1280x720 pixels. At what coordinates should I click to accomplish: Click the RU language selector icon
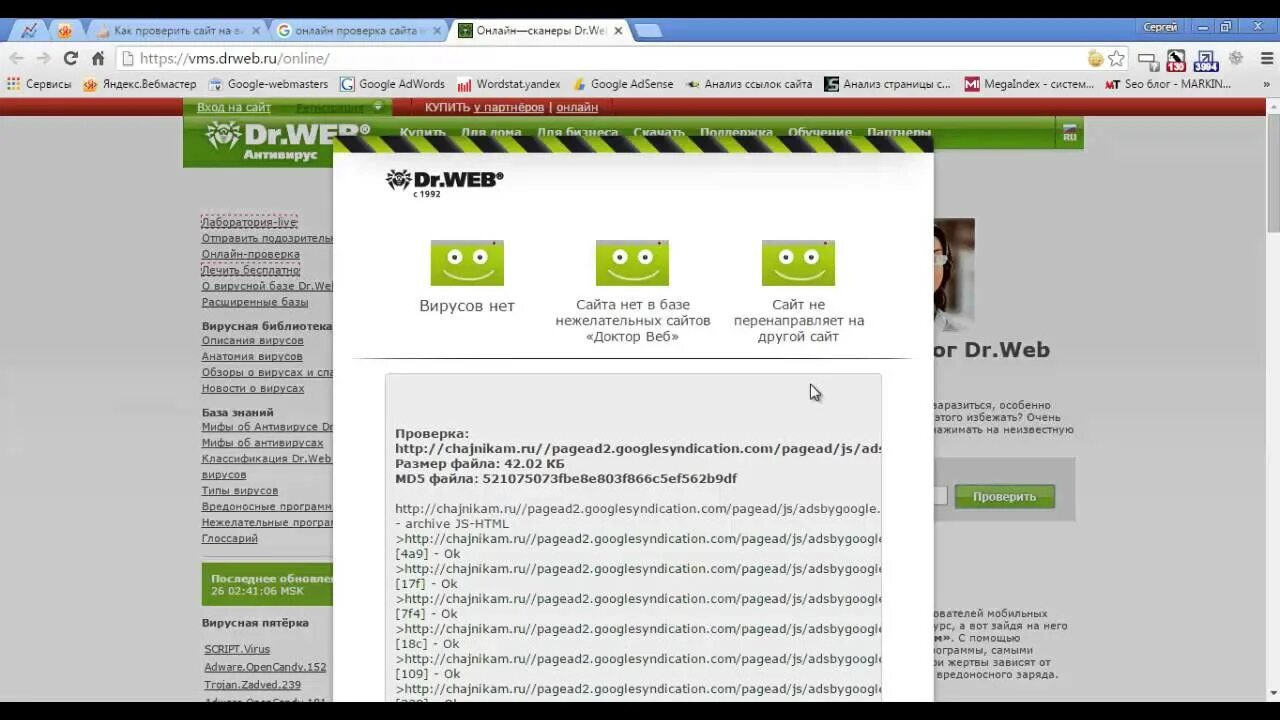[1069, 133]
